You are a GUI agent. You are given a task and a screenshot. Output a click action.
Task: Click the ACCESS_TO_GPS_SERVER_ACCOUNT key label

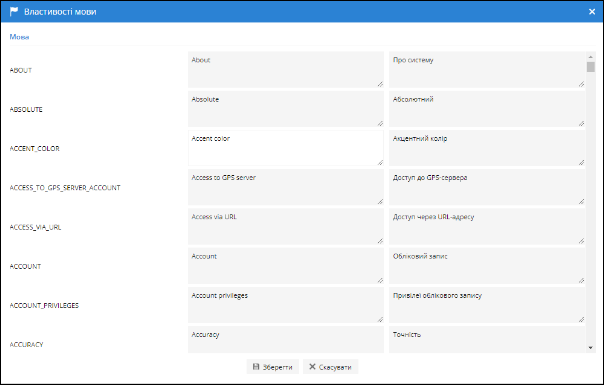point(65,188)
